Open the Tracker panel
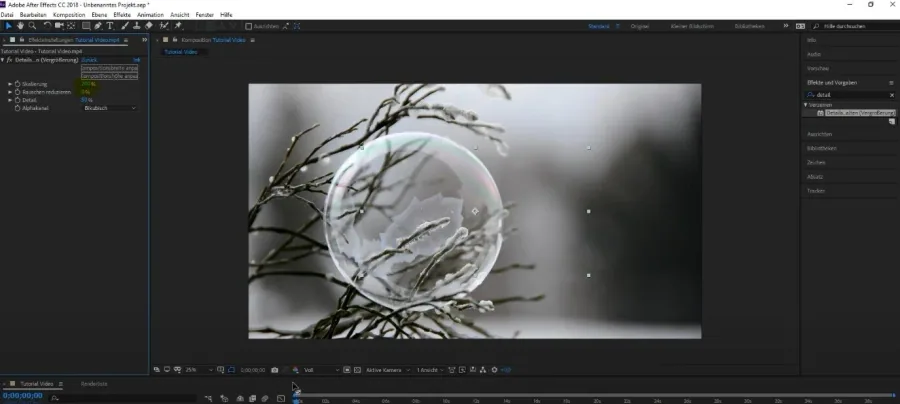Screen dimensions: 900x404 [816, 191]
